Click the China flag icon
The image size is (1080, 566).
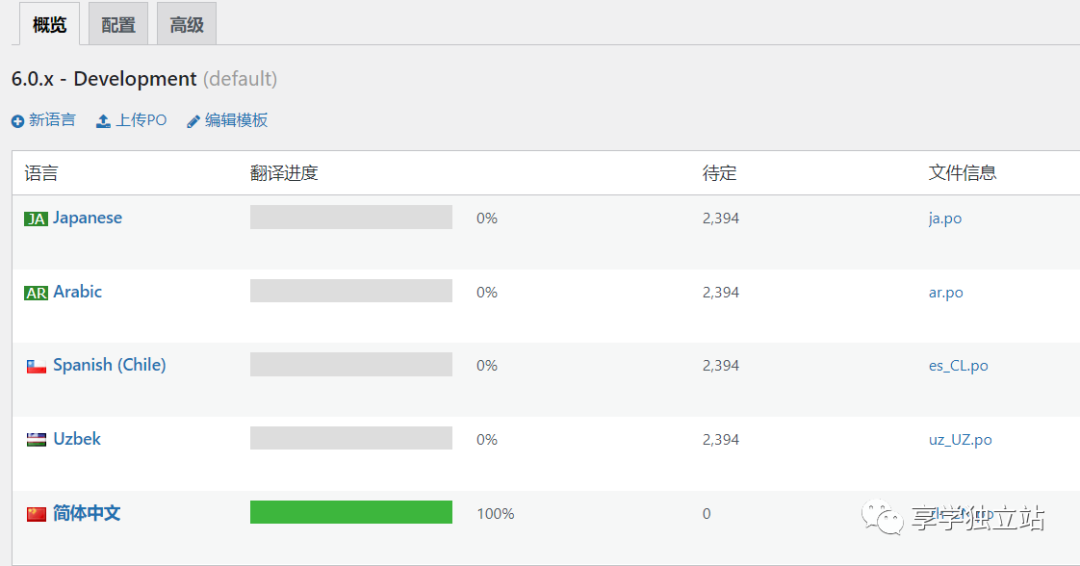point(36,514)
